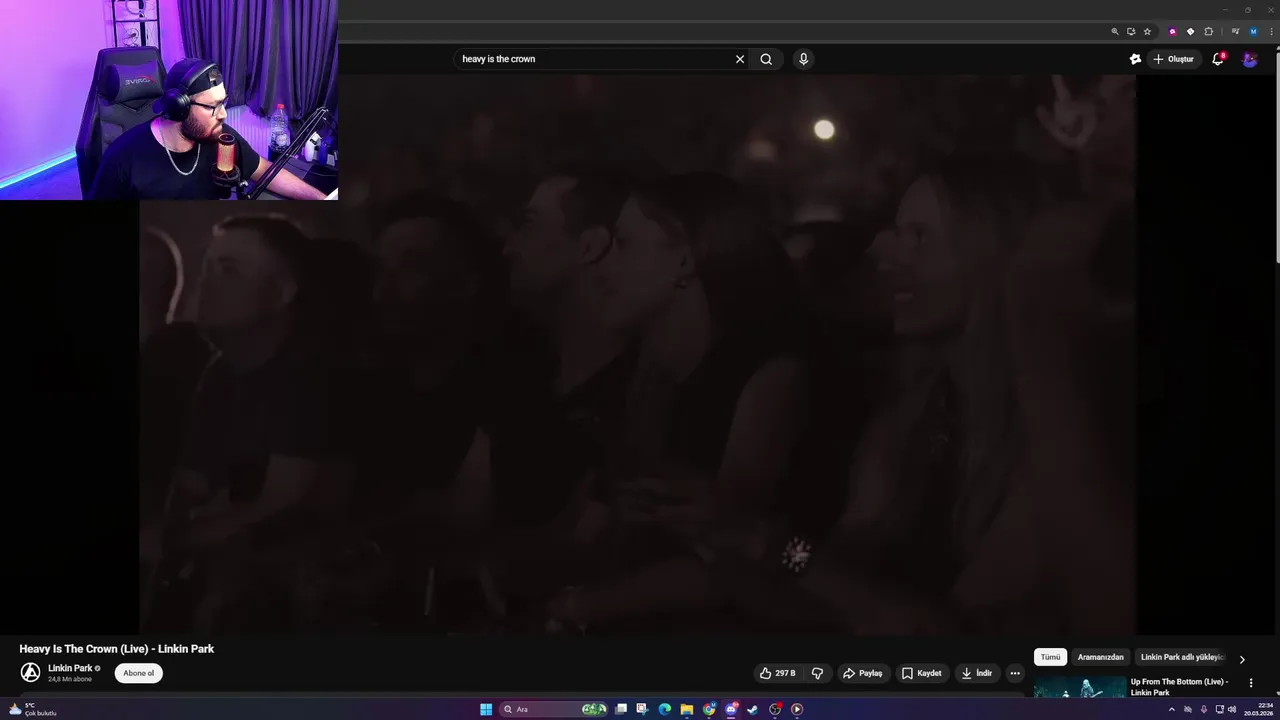
Task: Open Discord from the taskbar
Action: 731,709
